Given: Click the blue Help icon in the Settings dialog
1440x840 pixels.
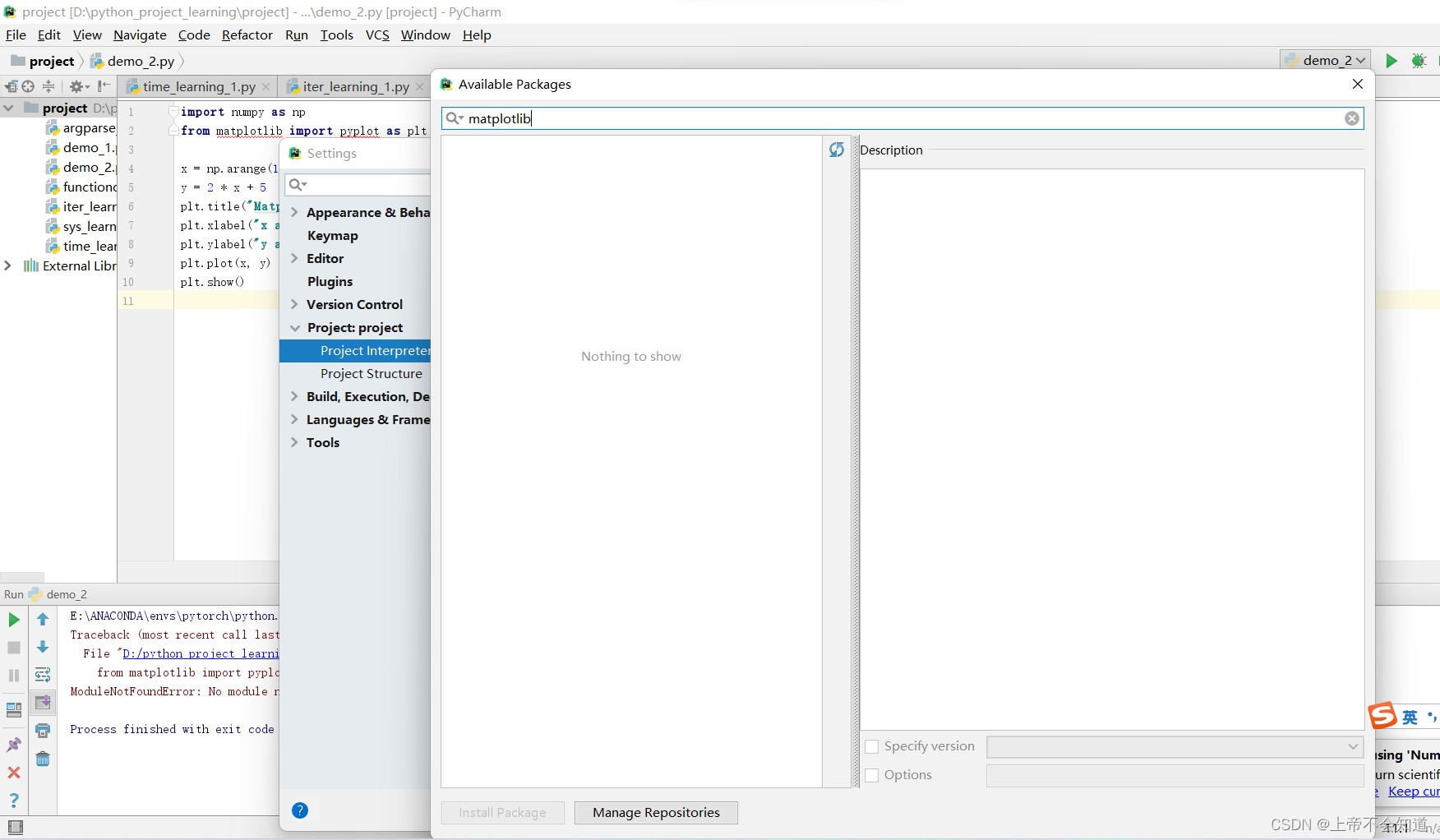Looking at the screenshot, I should coord(300,810).
